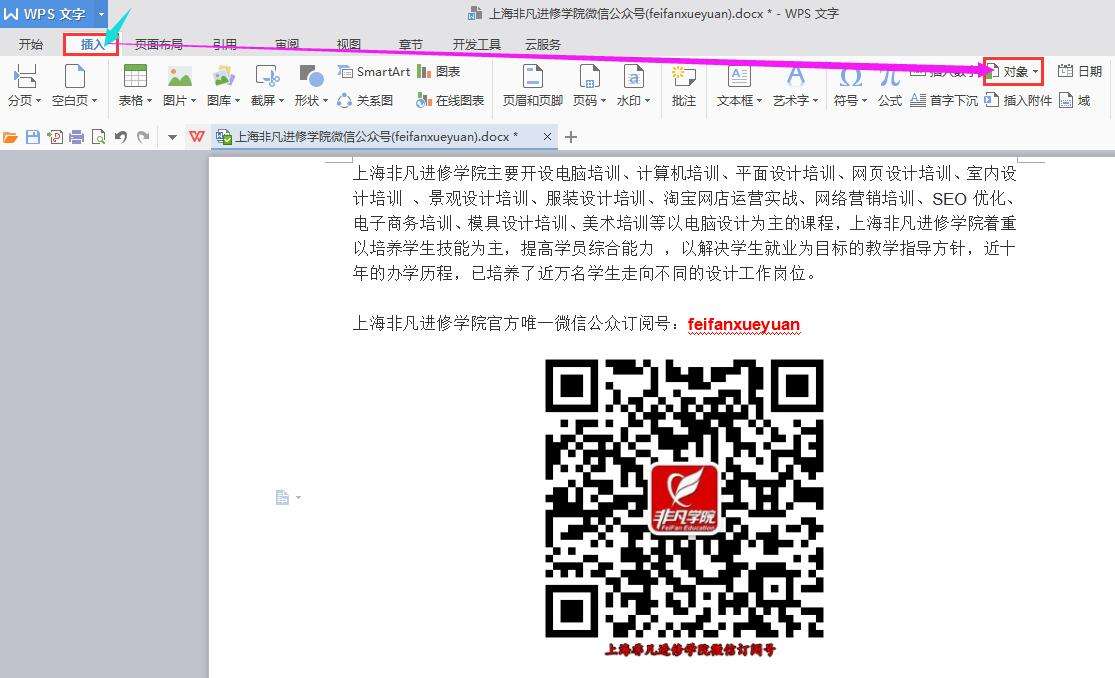Click the WPS 文字 application button
Image resolution: width=1115 pixels, height=678 pixels.
coord(47,14)
